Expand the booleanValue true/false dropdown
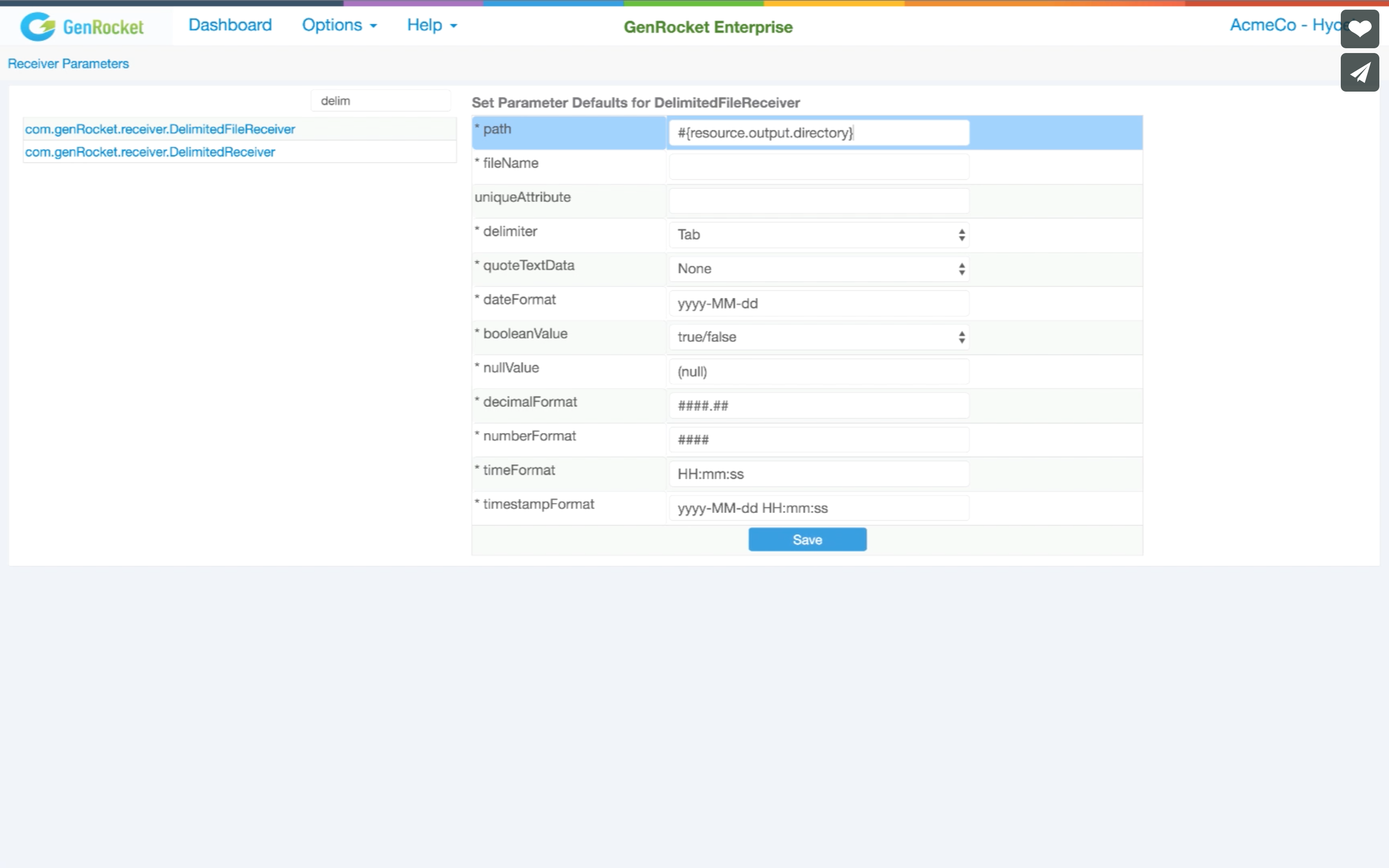 [x=818, y=337]
